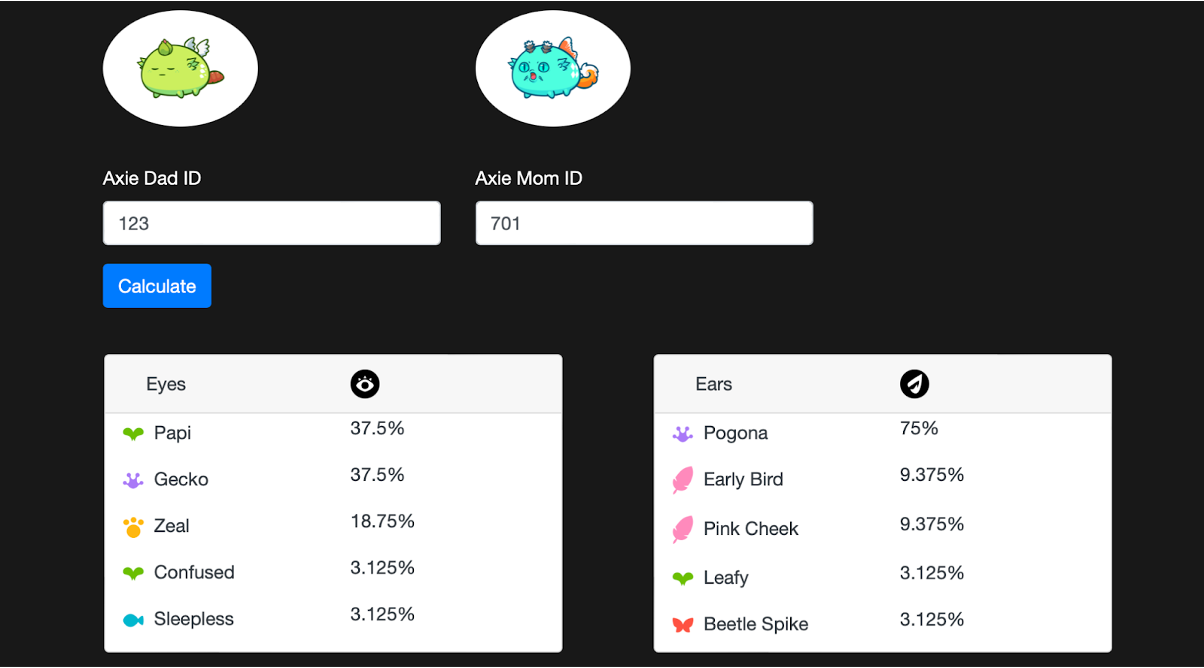
Task: Click the green plant icon beside Leafy
Action: pyautogui.click(x=683, y=578)
